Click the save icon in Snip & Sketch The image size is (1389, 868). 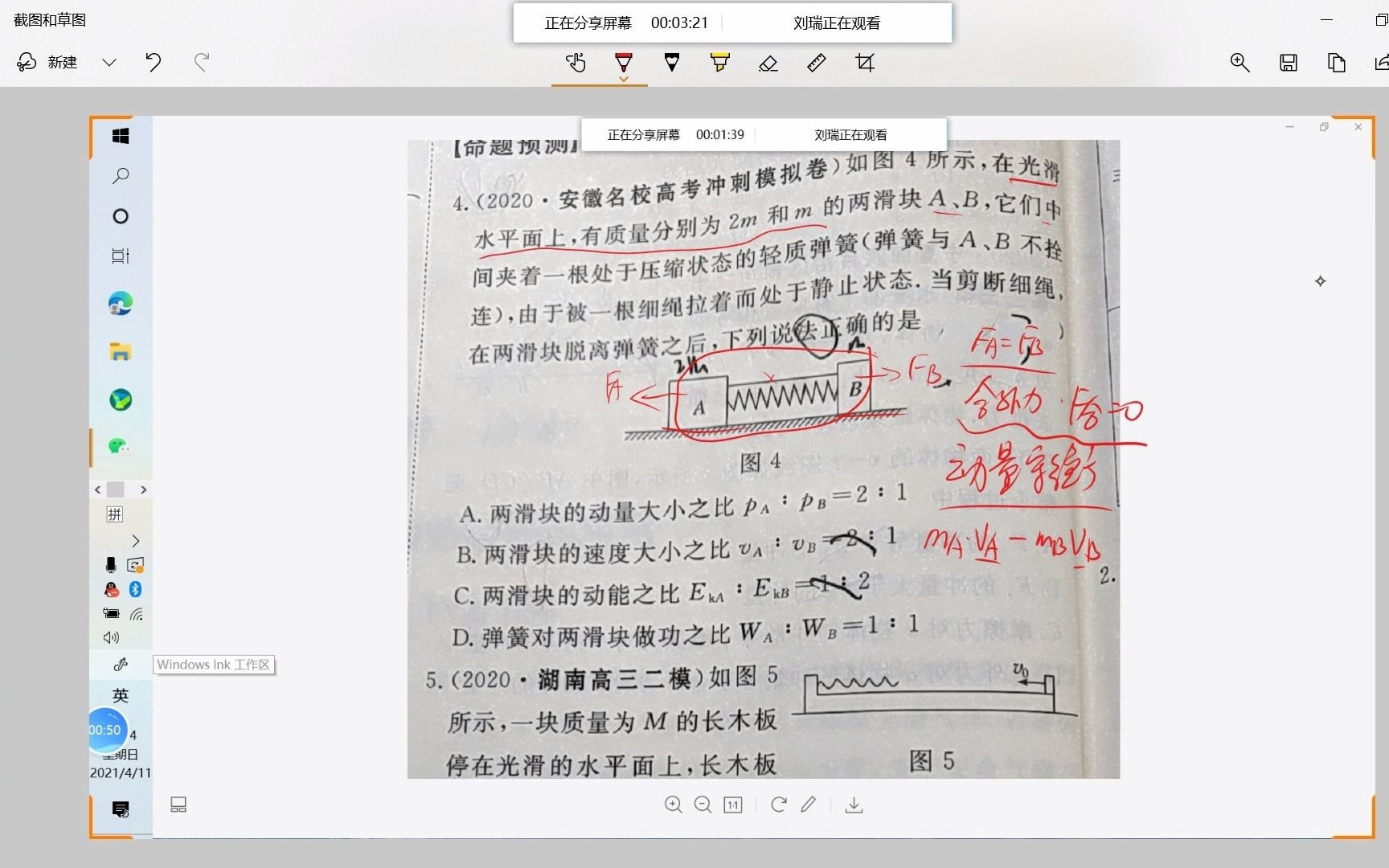(x=1288, y=62)
